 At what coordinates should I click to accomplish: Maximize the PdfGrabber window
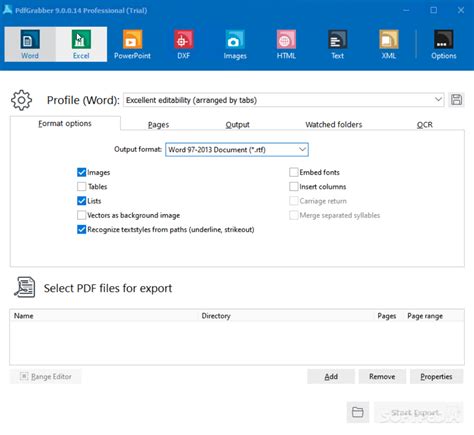[x=433, y=10]
